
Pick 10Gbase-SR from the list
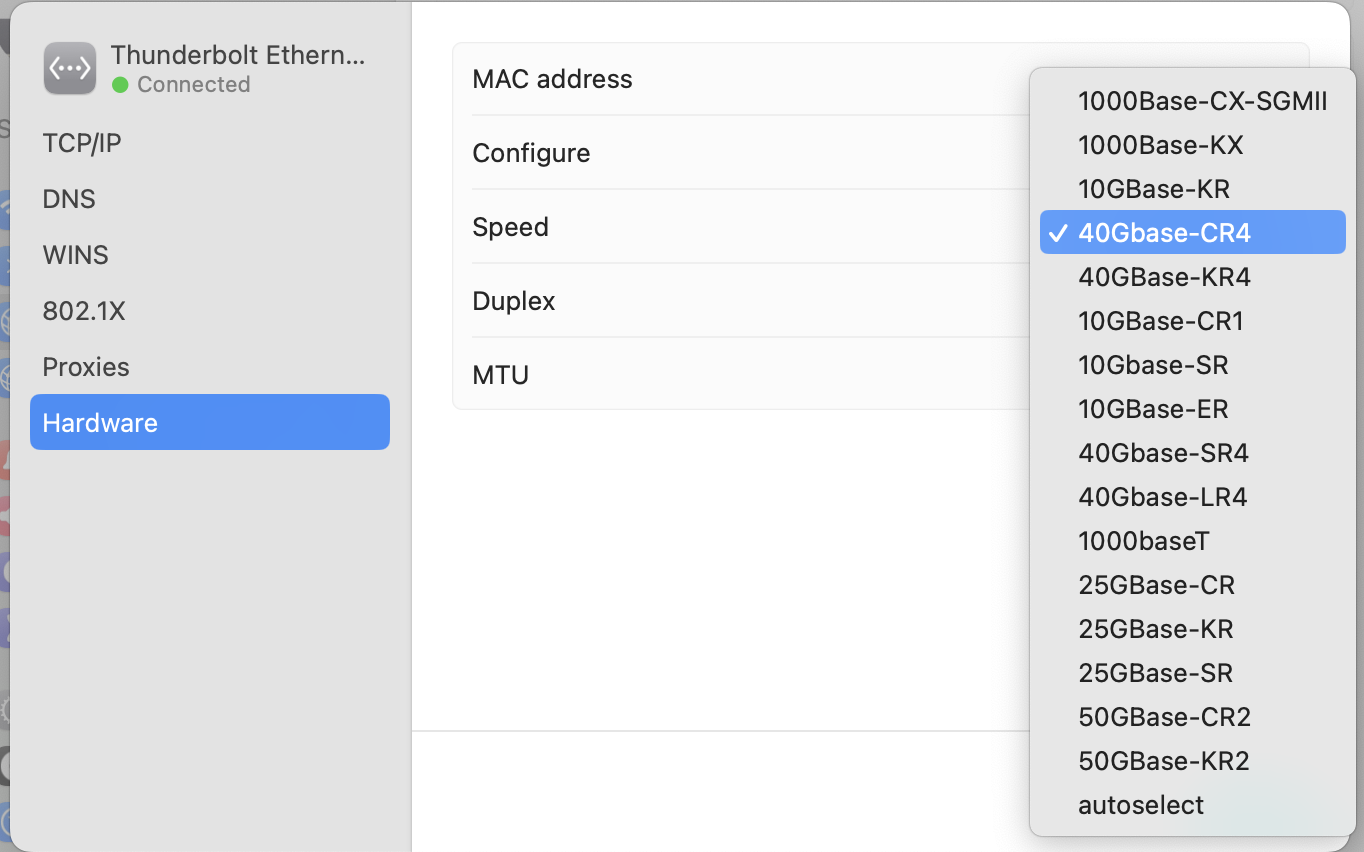click(x=1153, y=365)
